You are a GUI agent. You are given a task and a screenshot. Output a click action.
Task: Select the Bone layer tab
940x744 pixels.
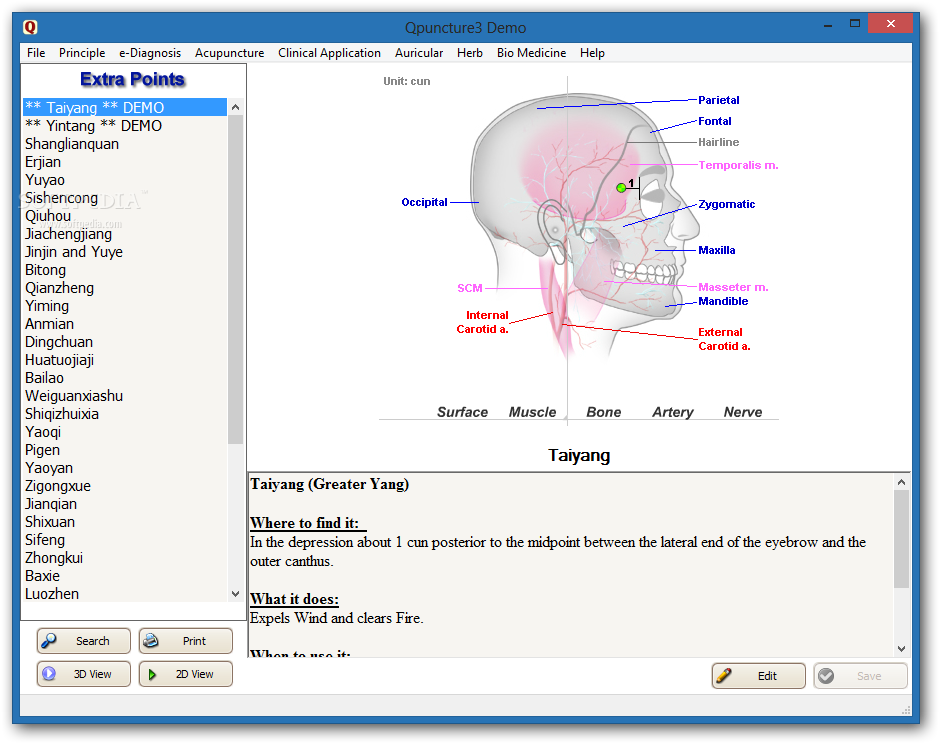click(604, 412)
